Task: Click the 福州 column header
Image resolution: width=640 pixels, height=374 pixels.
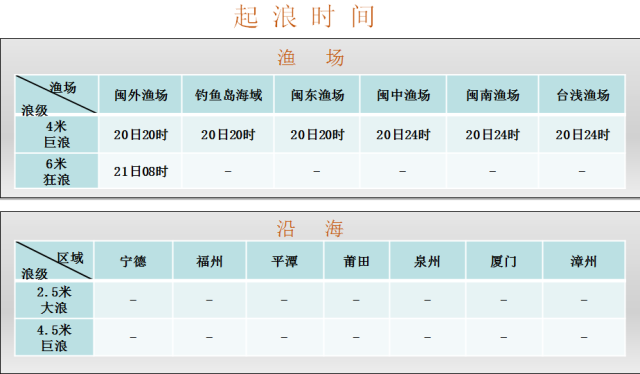Action: click(209, 261)
